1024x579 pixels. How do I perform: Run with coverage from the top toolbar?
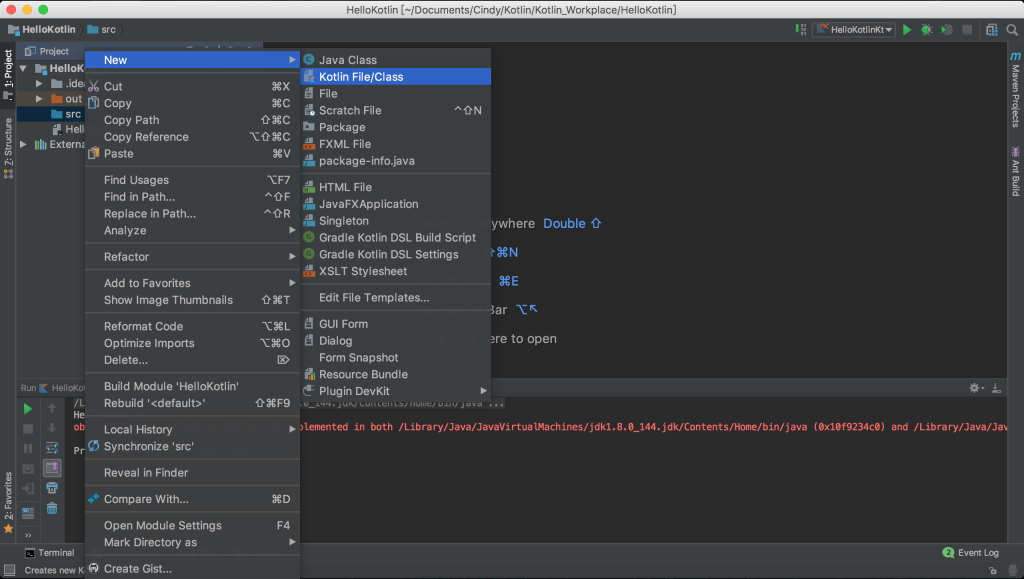(x=946, y=29)
